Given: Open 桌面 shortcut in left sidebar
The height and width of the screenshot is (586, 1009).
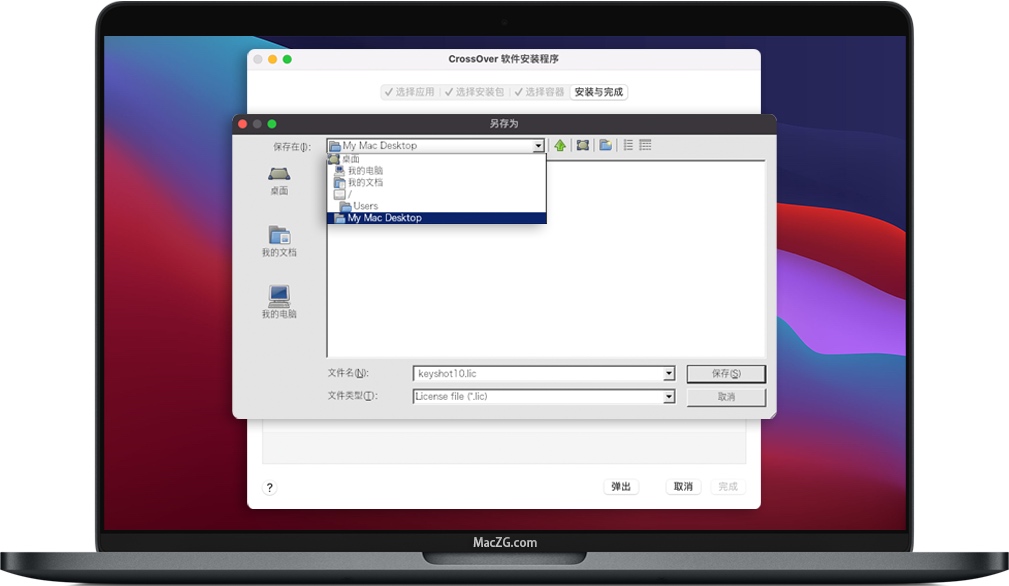Looking at the screenshot, I should 279,180.
